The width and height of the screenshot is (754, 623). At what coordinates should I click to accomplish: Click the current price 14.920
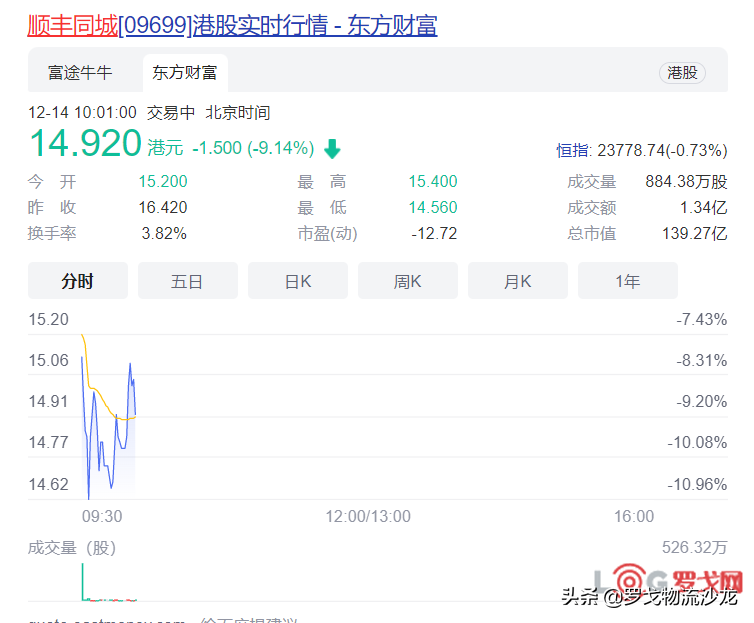(x=85, y=143)
